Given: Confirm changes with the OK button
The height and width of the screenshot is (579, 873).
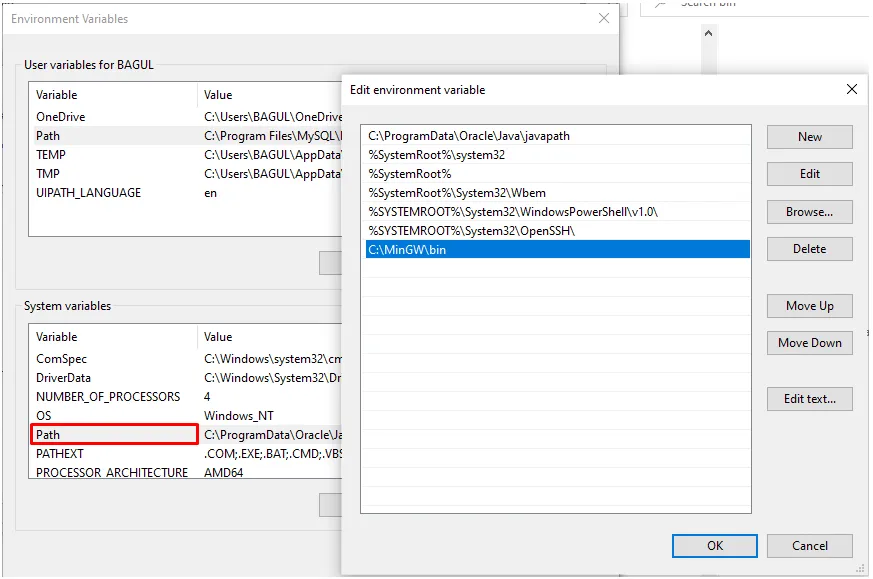Looking at the screenshot, I should pos(714,546).
